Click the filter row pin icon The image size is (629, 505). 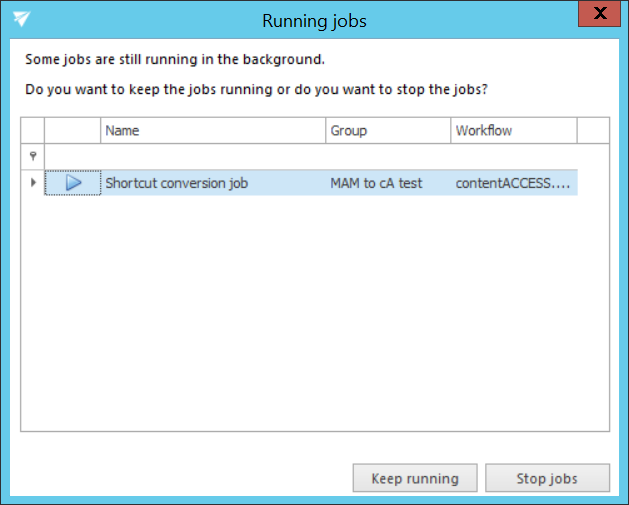pyautogui.click(x=33, y=156)
